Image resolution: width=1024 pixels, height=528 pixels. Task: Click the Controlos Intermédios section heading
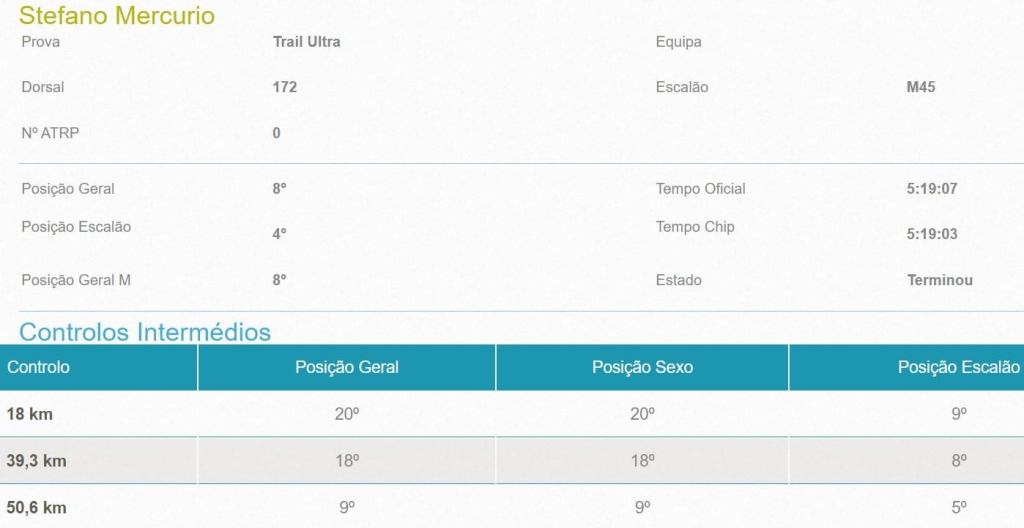click(x=145, y=332)
